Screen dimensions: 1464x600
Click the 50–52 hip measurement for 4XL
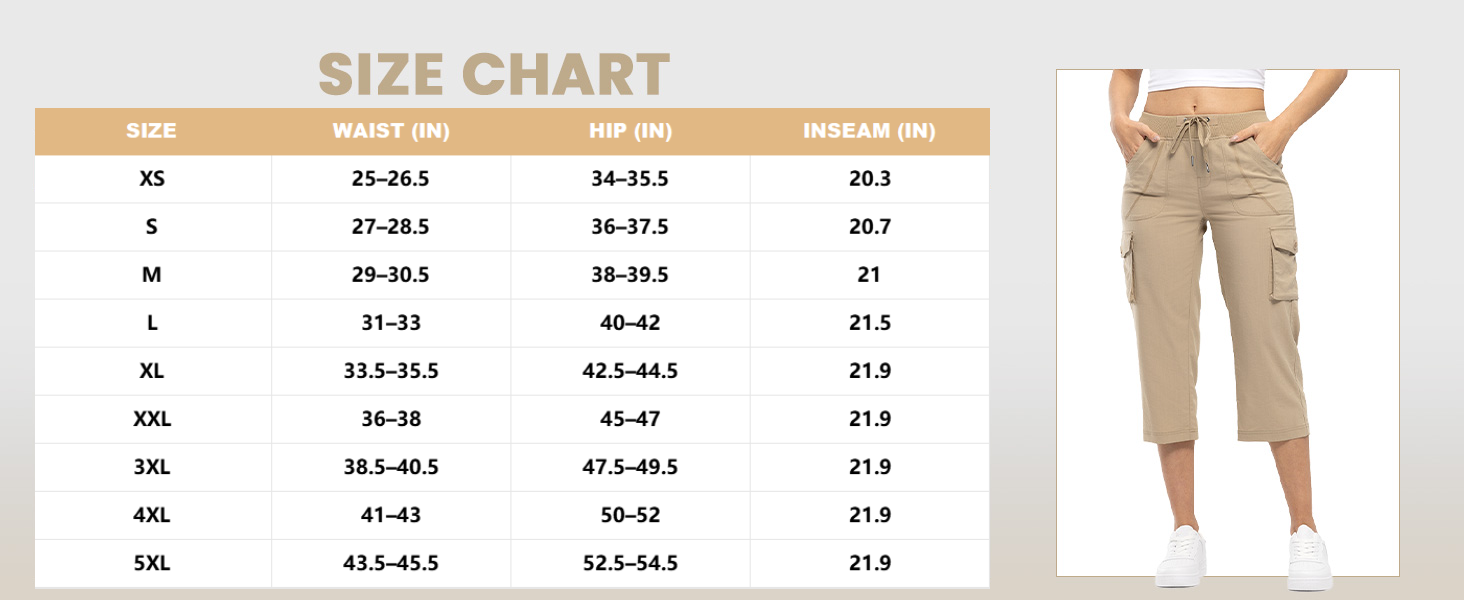pyautogui.click(x=630, y=515)
